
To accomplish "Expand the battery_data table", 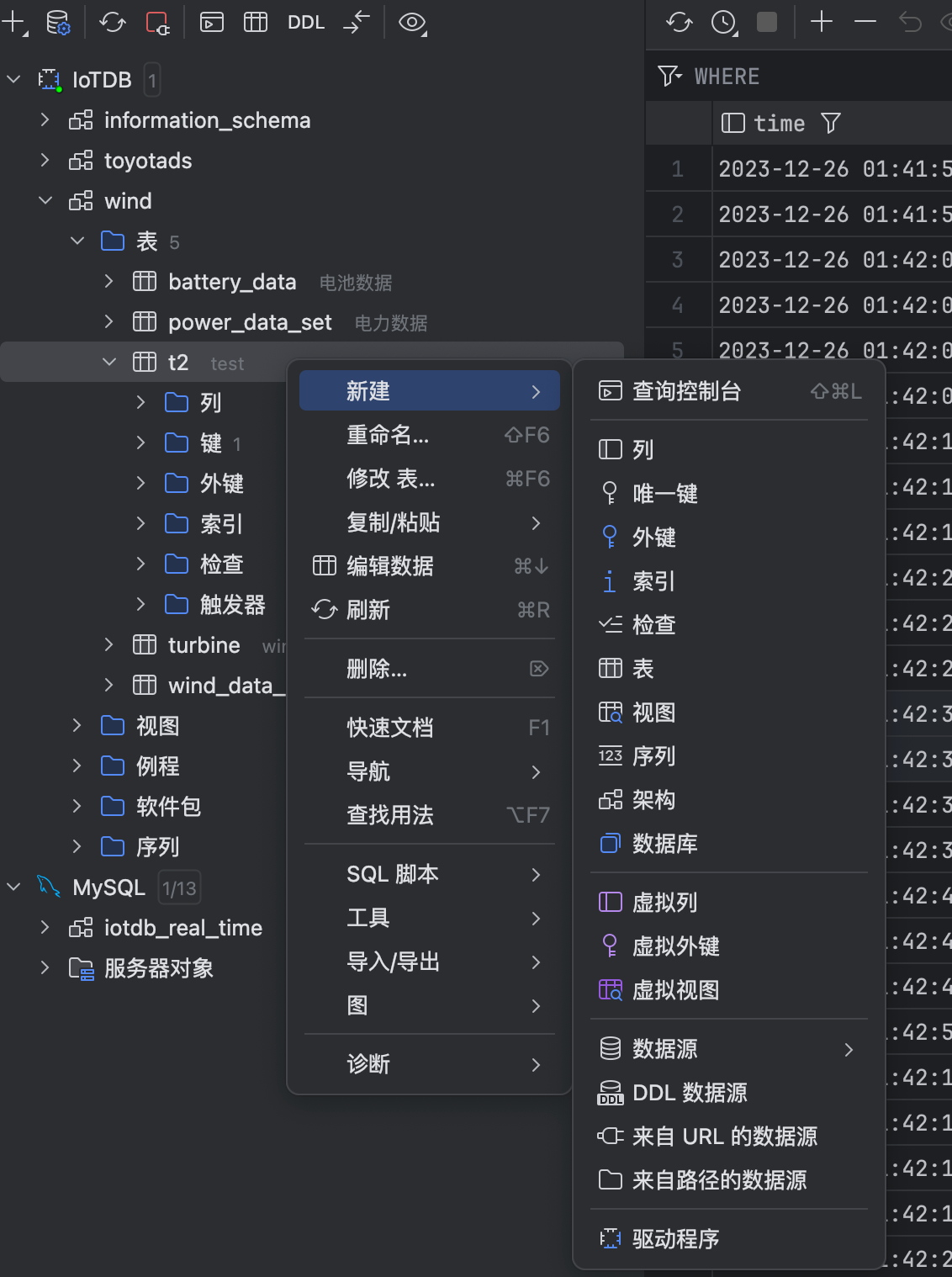I will click(x=108, y=282).
